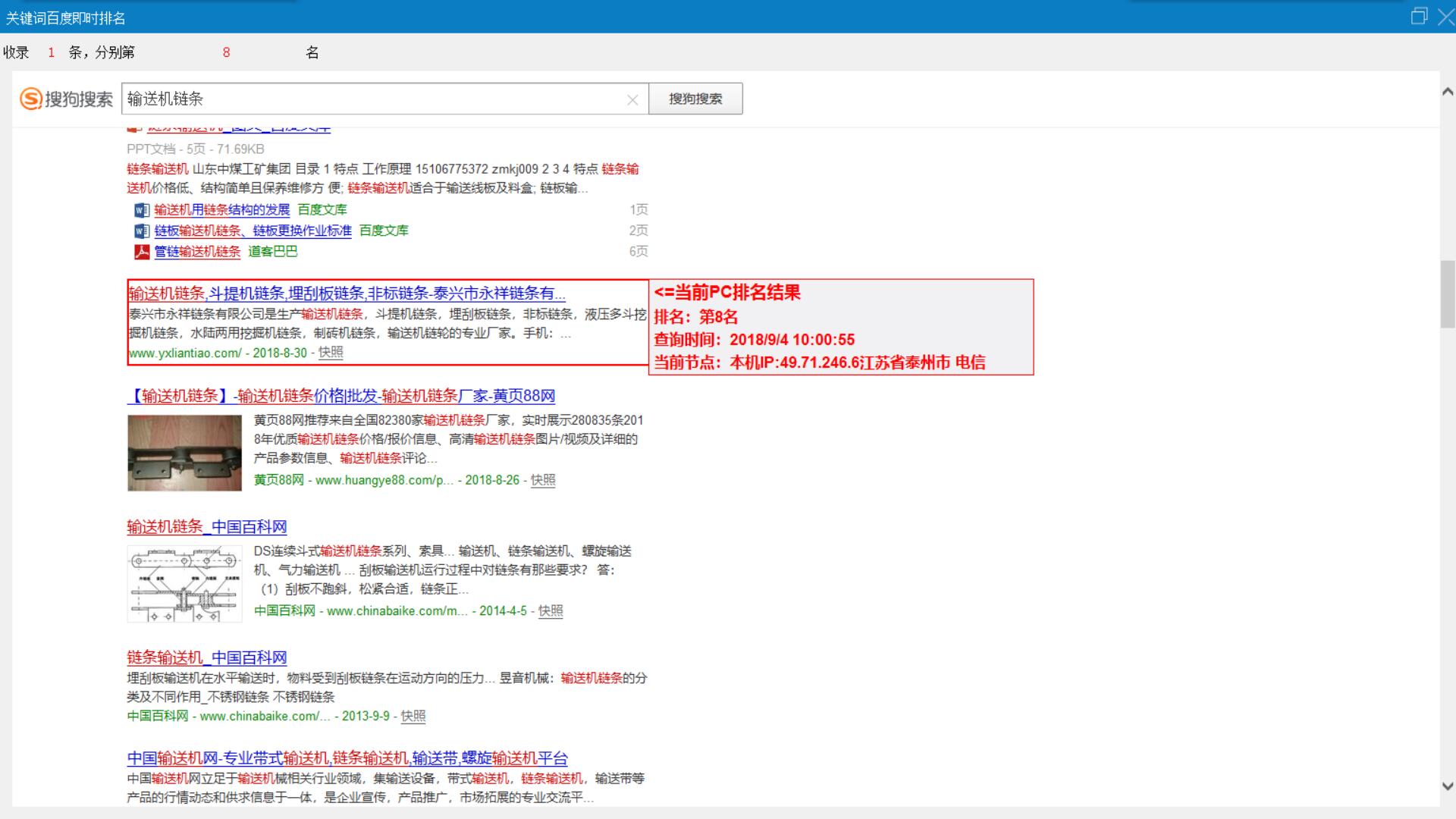Open the 链条输送机_中国百科网 result title
The width and height of the screenshot is (1456, 819).
pyautogui.click(x=207, y=658)
